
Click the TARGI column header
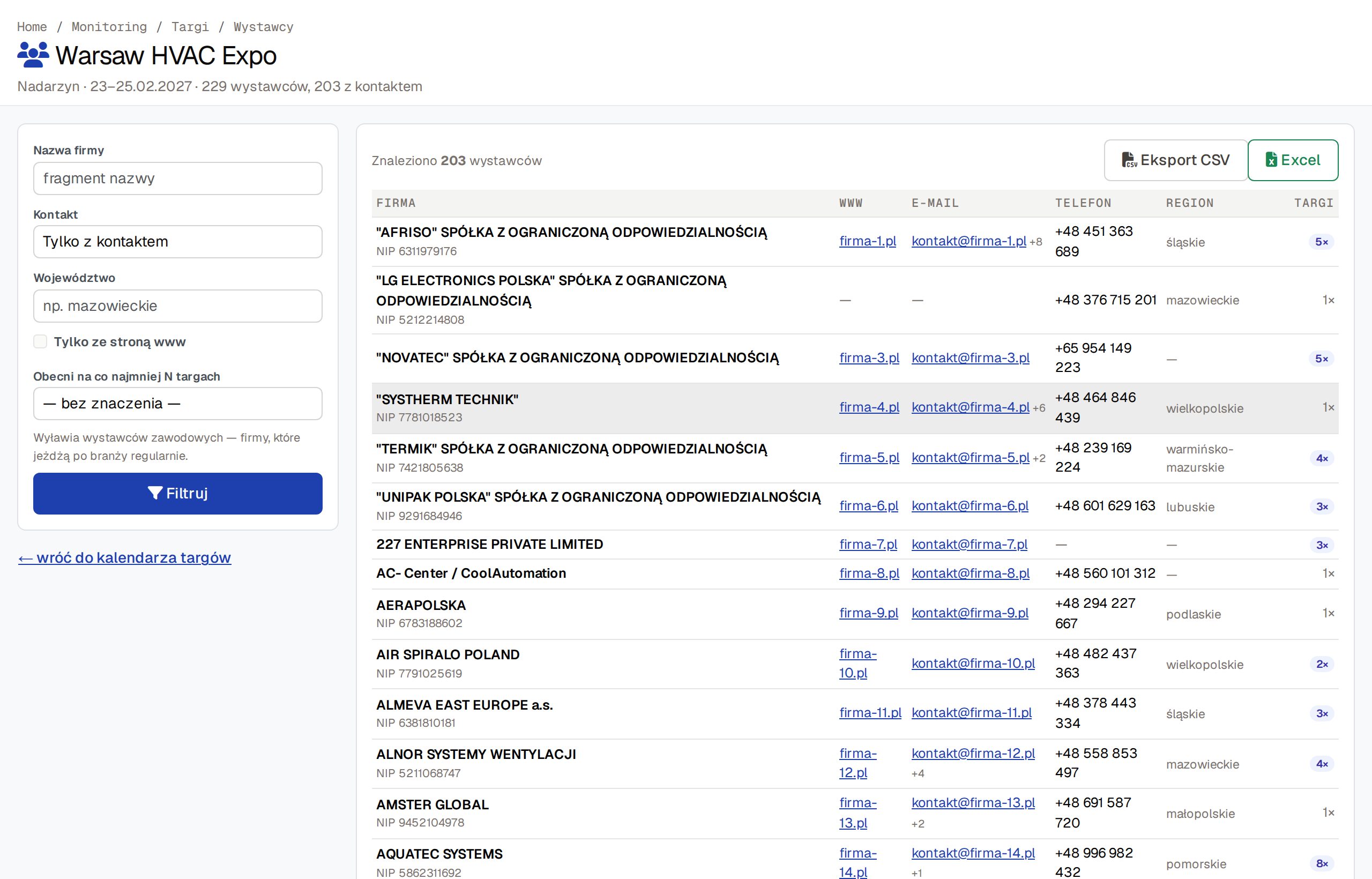tap(1313, 203)
